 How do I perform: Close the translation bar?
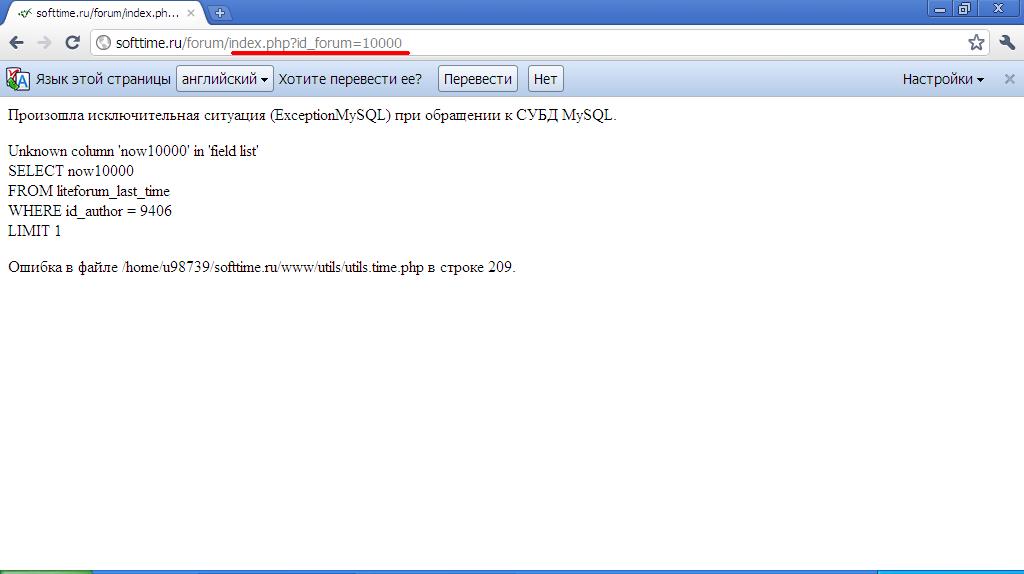tap(1009, 79)
